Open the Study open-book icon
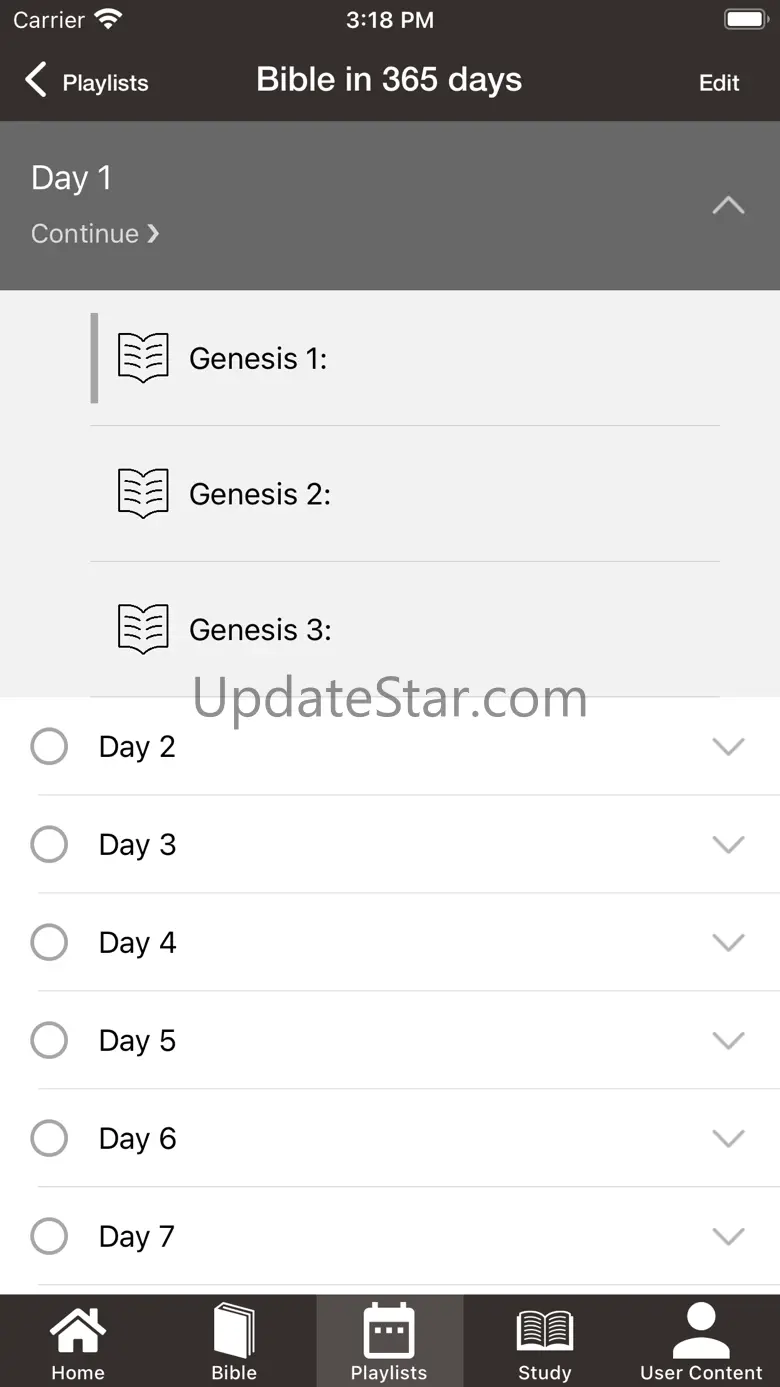Screen dimensions: 780x1387 click(545, 1332)
